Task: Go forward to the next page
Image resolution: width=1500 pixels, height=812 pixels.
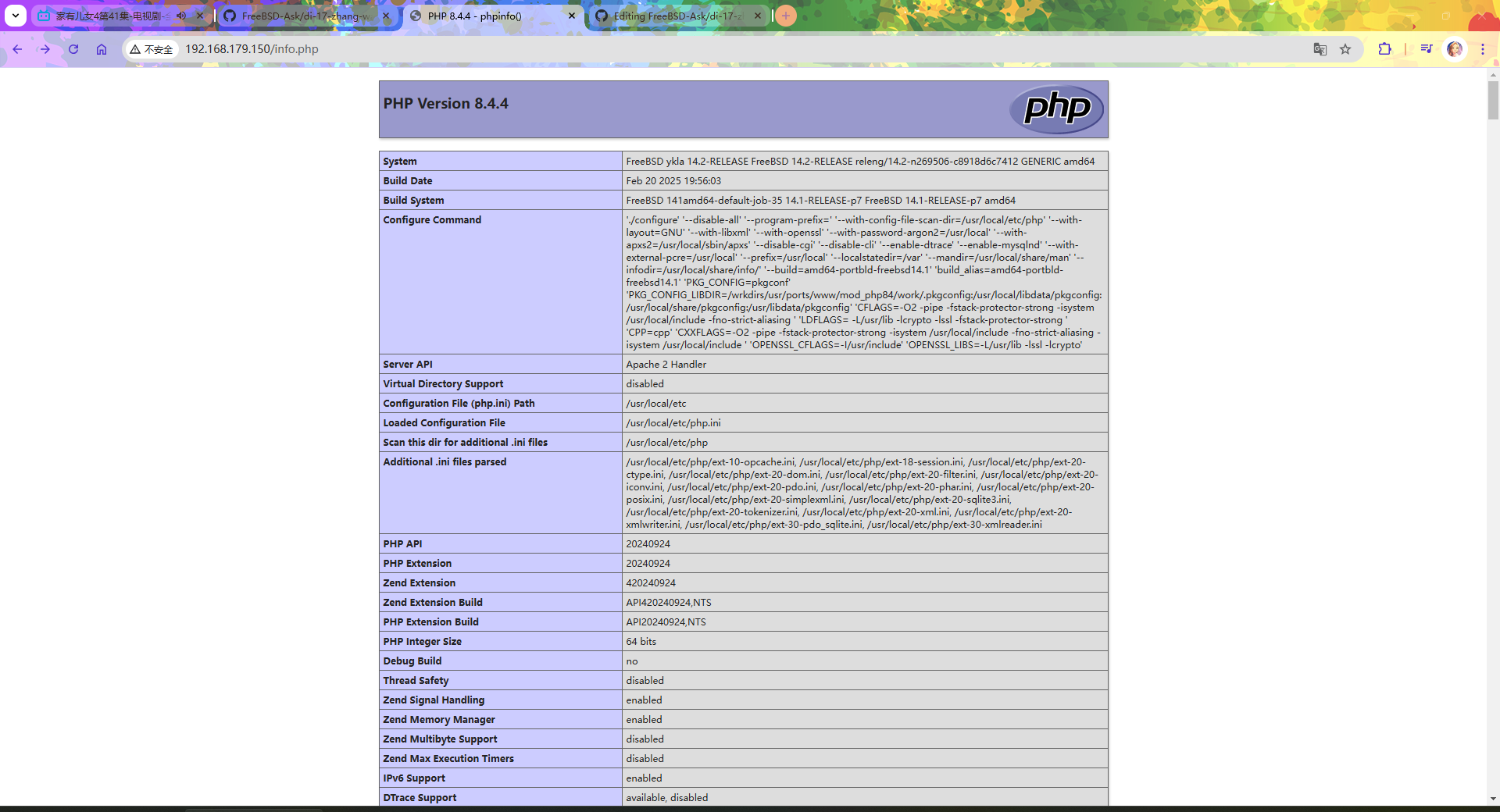Action: point(45,49)
